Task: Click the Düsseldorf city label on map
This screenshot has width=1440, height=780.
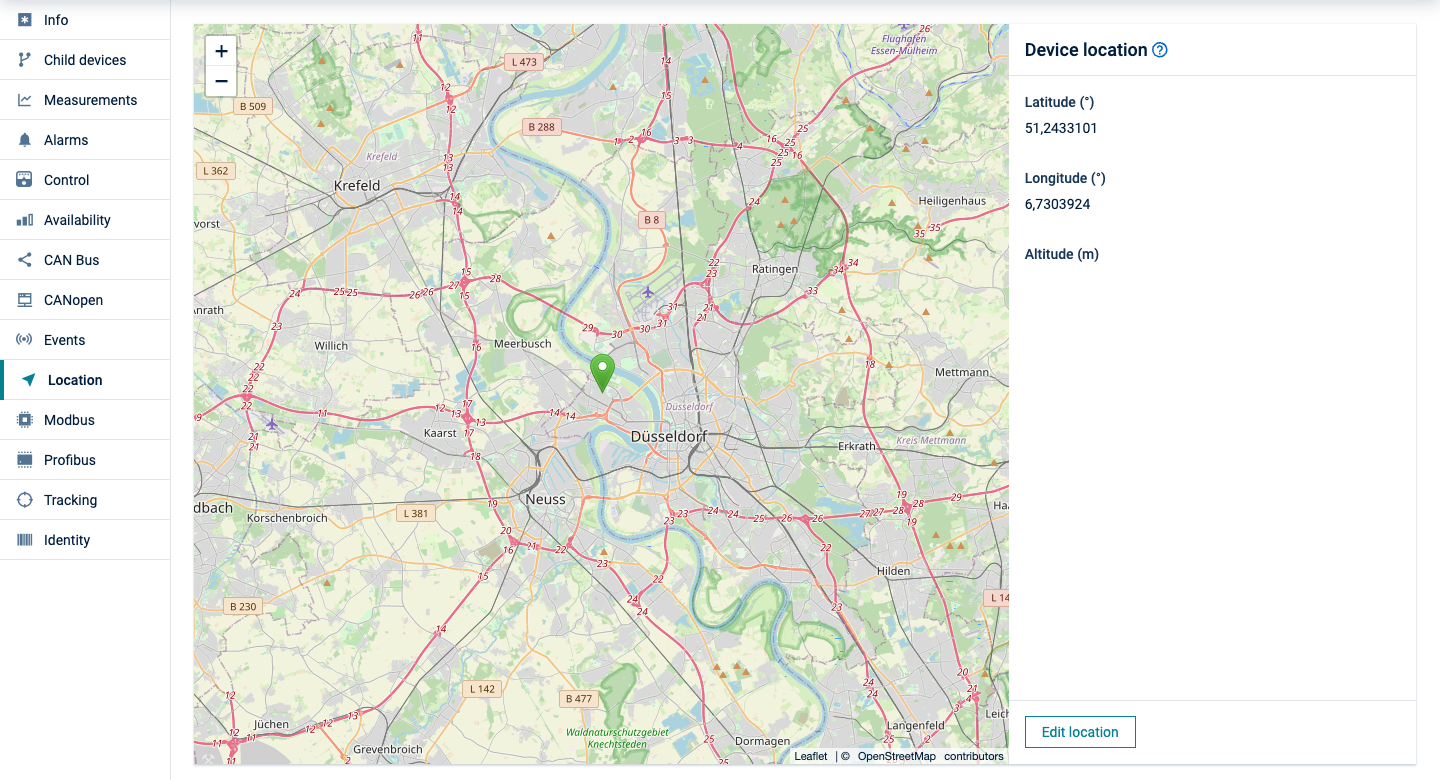Action: [x=669, y=437]
